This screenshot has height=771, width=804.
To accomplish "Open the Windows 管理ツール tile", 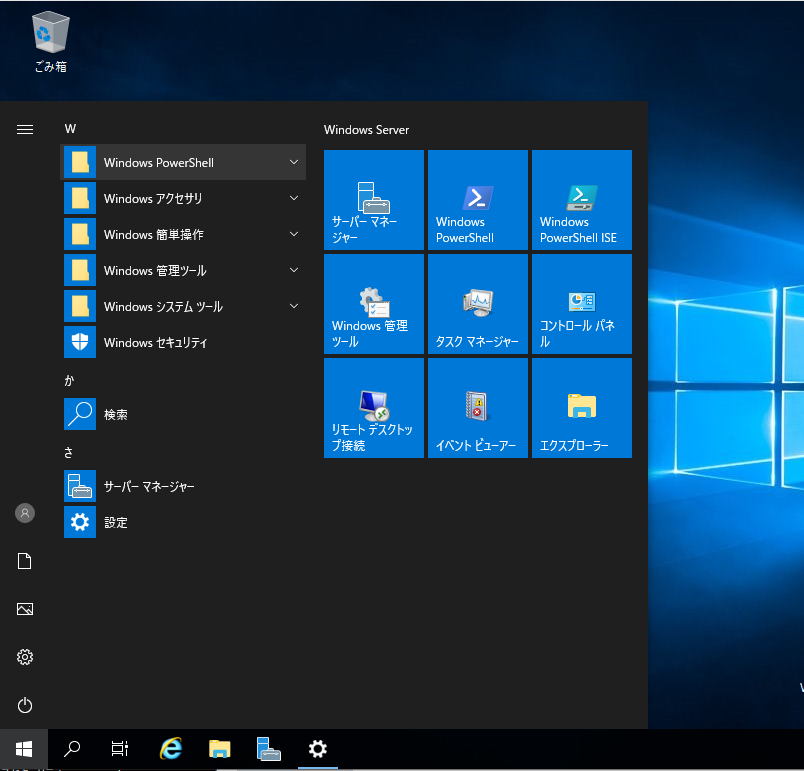I will coord(374,304).
